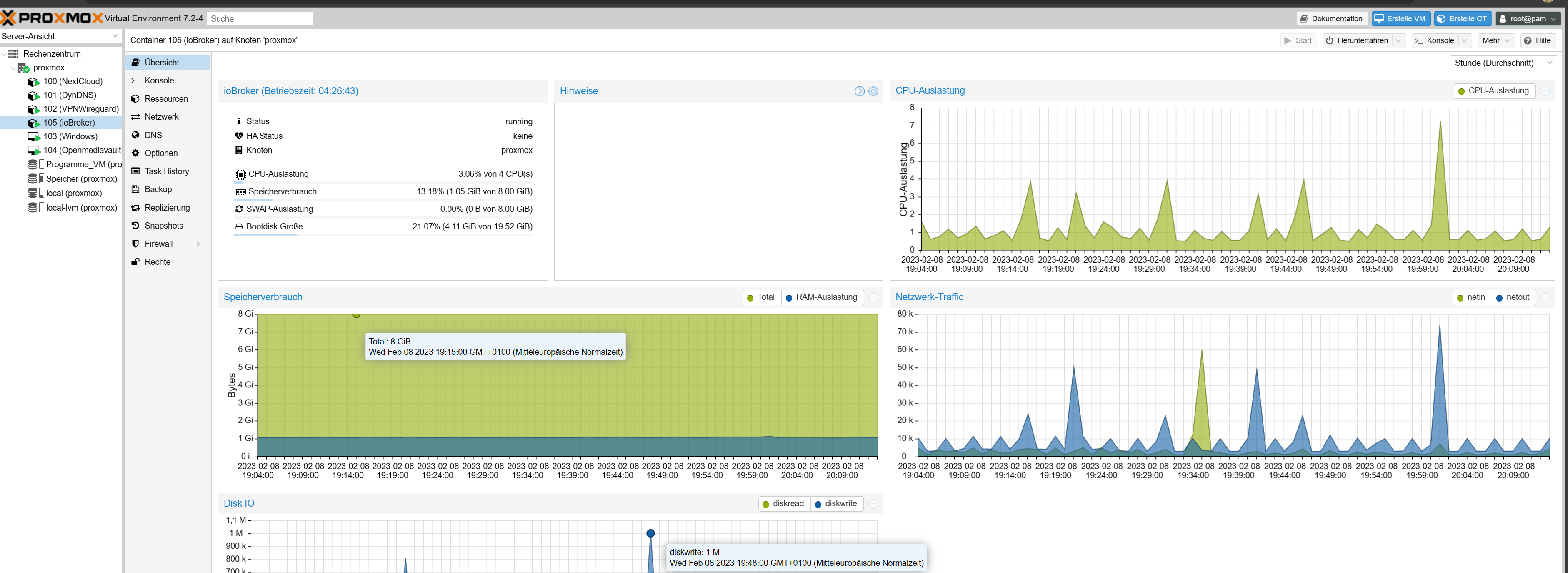Open the Firewall tab

[168, 244]
